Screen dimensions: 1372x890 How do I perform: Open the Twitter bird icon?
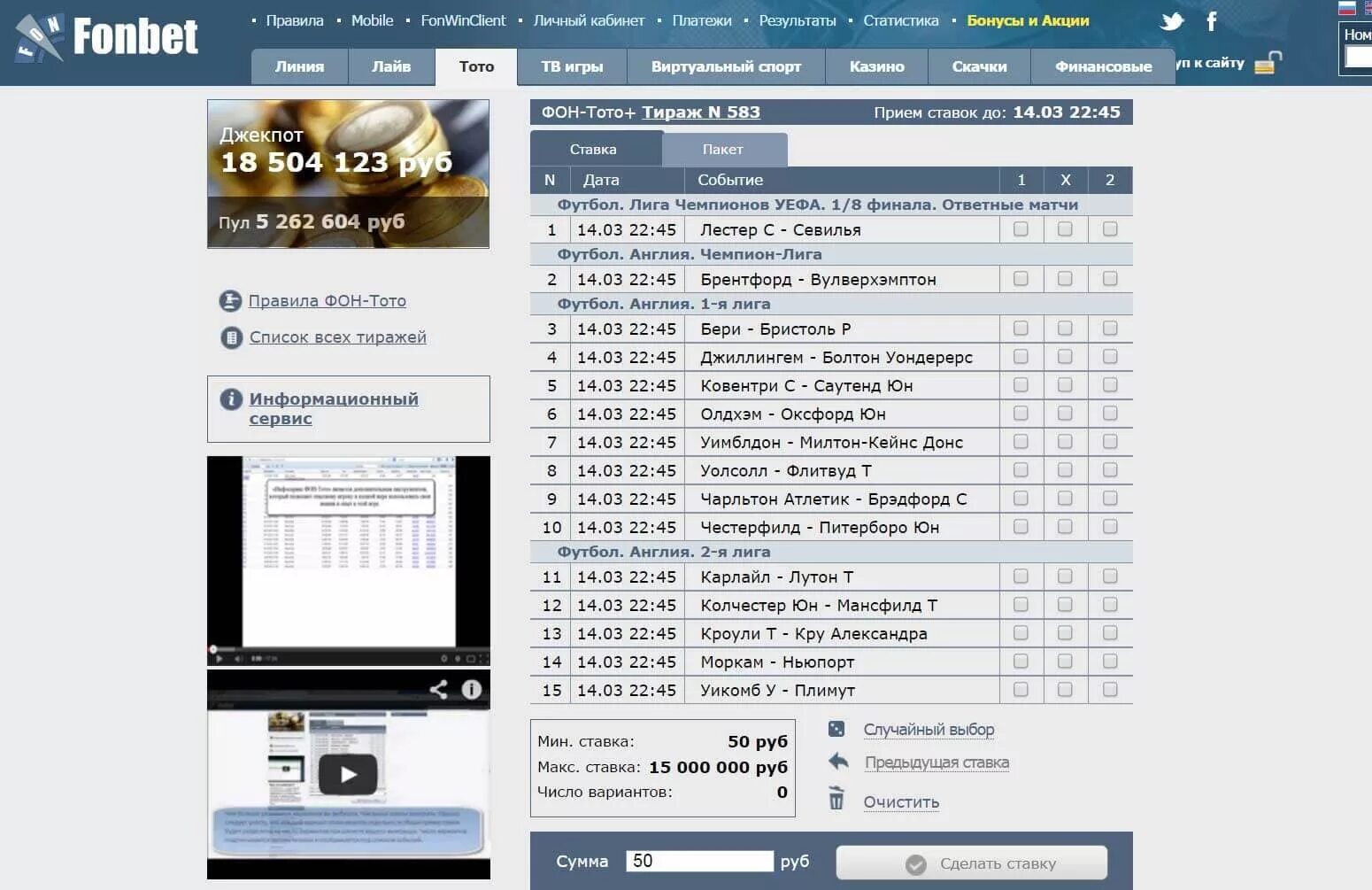click(x=1172, y=21)
